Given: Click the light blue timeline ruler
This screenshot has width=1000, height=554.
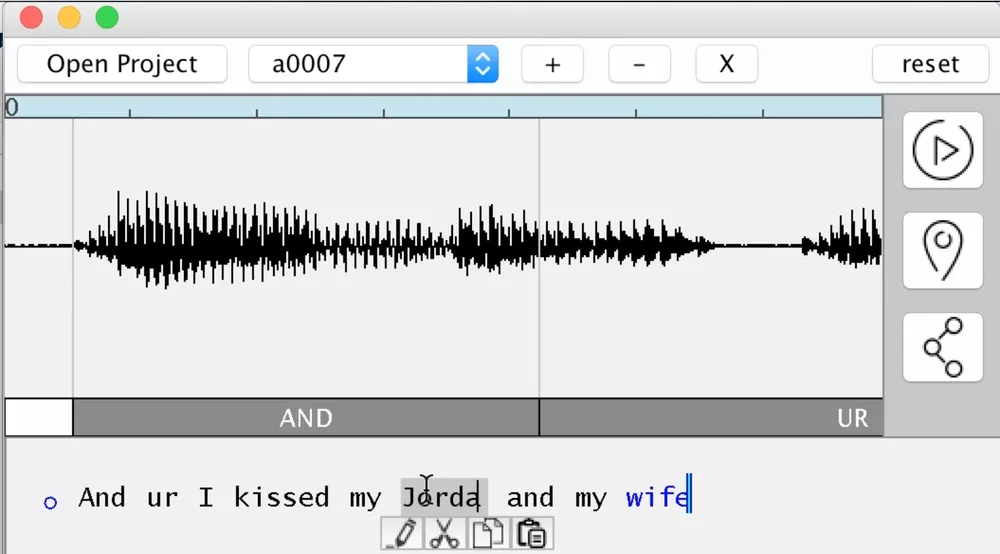Looking at the screenshot, I should click(443, 106).
